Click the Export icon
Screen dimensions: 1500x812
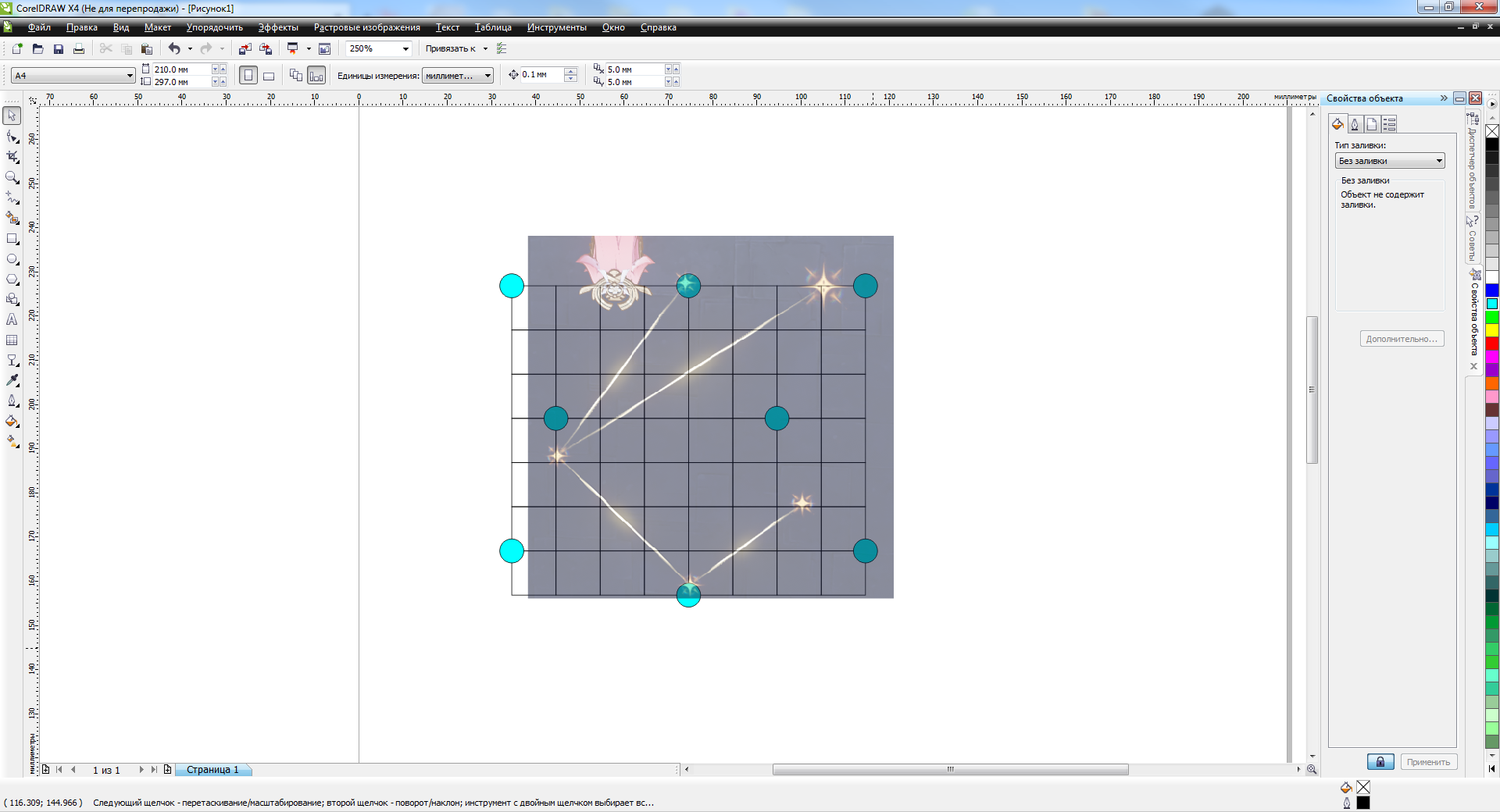click(266, 48)
